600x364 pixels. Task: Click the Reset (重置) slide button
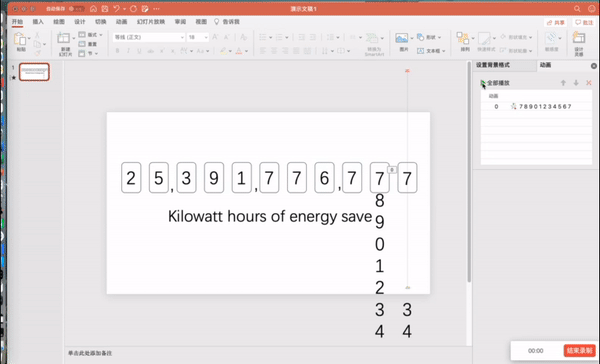coord(88,44)
